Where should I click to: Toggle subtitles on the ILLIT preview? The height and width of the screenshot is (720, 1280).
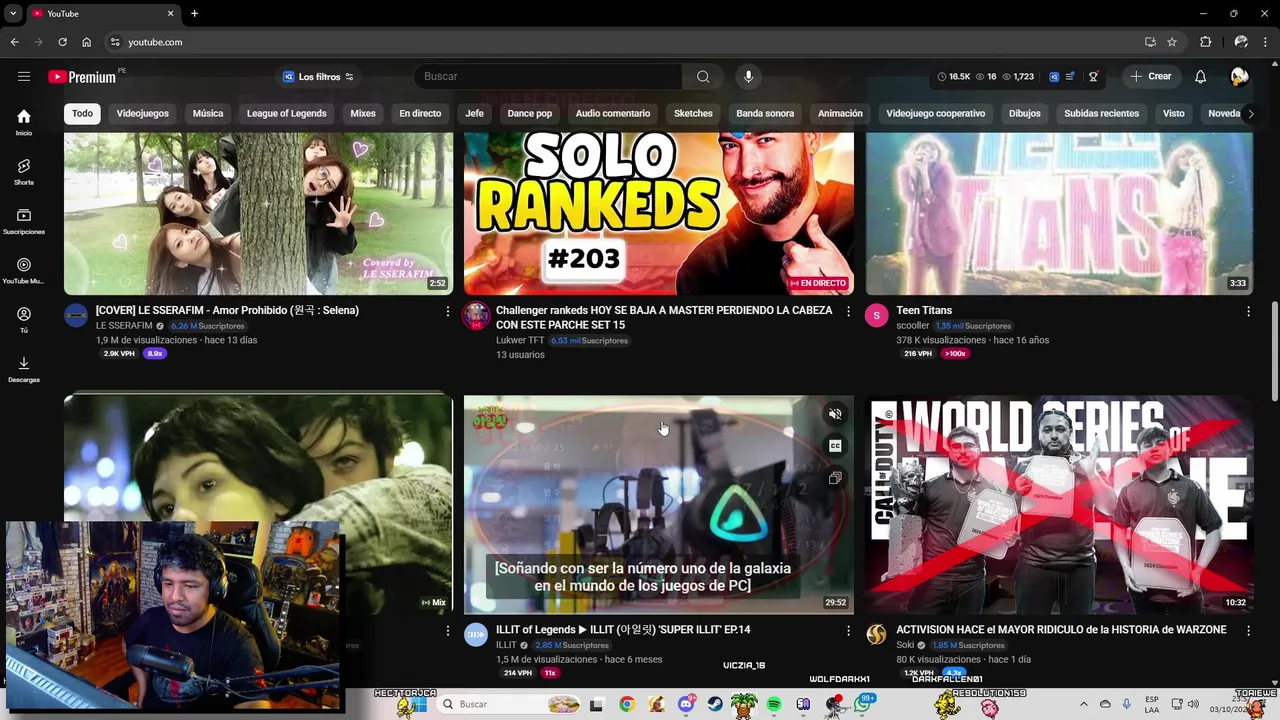pyautogui.click(x=835, y=446)
